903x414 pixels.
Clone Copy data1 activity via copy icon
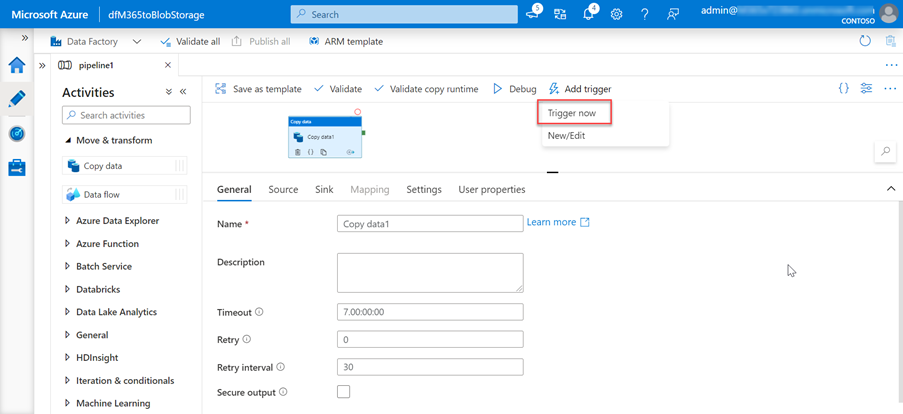(324, 153)
